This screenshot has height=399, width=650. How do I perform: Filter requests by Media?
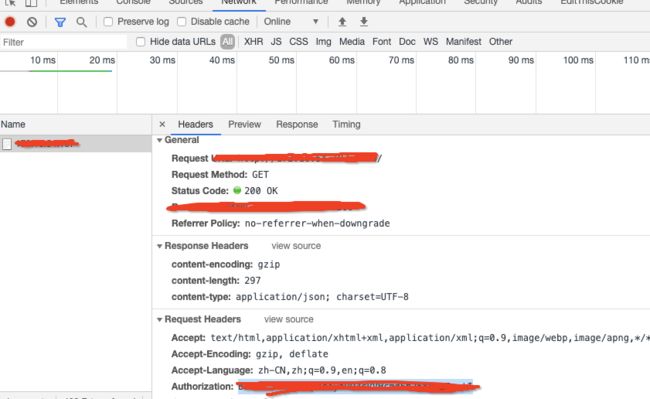pos(352,42)
